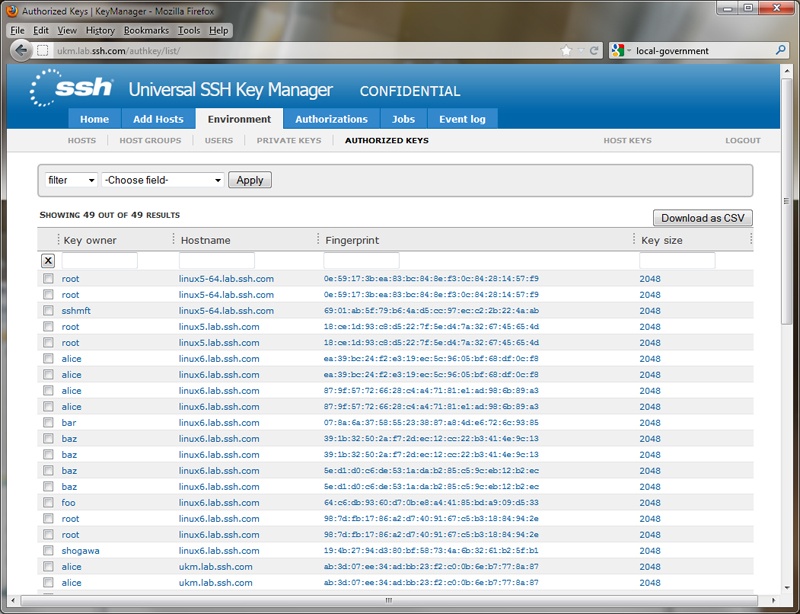Open the Add Hosts tab
Image resolution: width=800 pixels, height=614 pixels.
point(158,119)
